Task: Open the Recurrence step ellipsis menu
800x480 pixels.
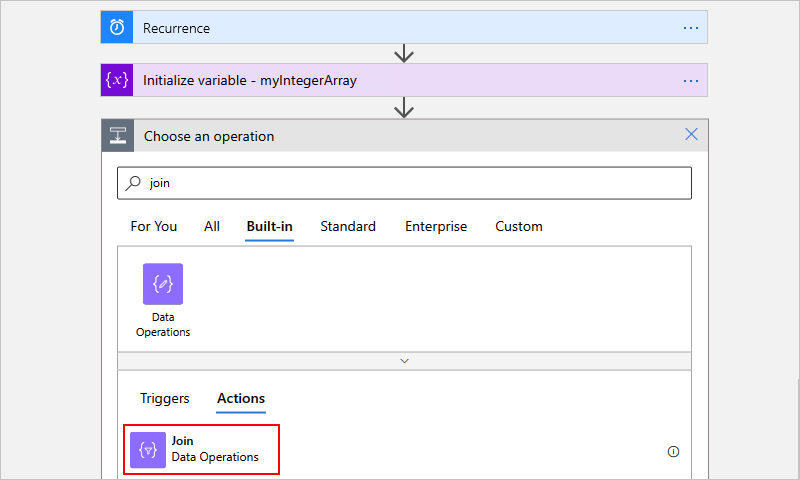Action: coord(690,28)
